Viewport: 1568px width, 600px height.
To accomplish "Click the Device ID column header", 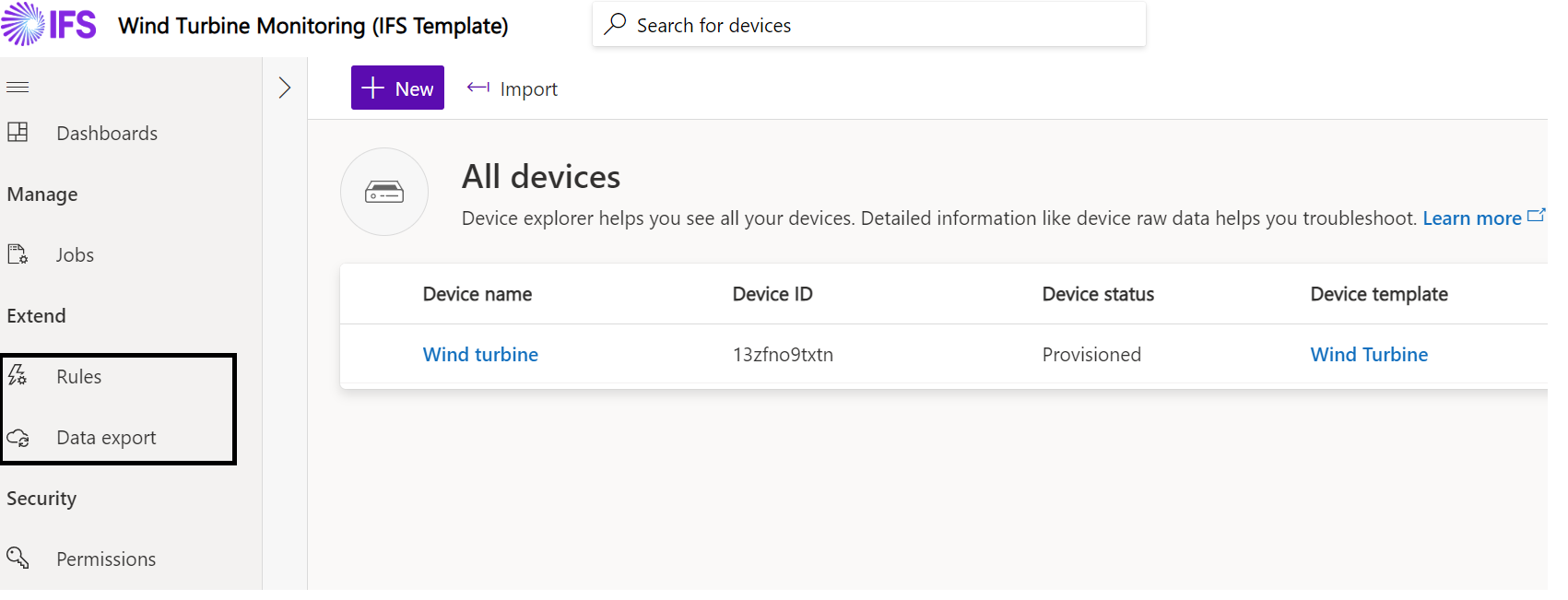I will [772, 294].
